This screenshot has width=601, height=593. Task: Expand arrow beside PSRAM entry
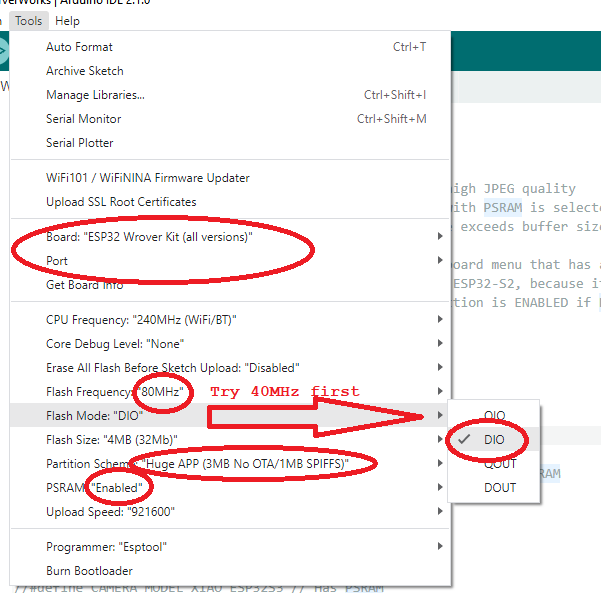tap(440, 487)
